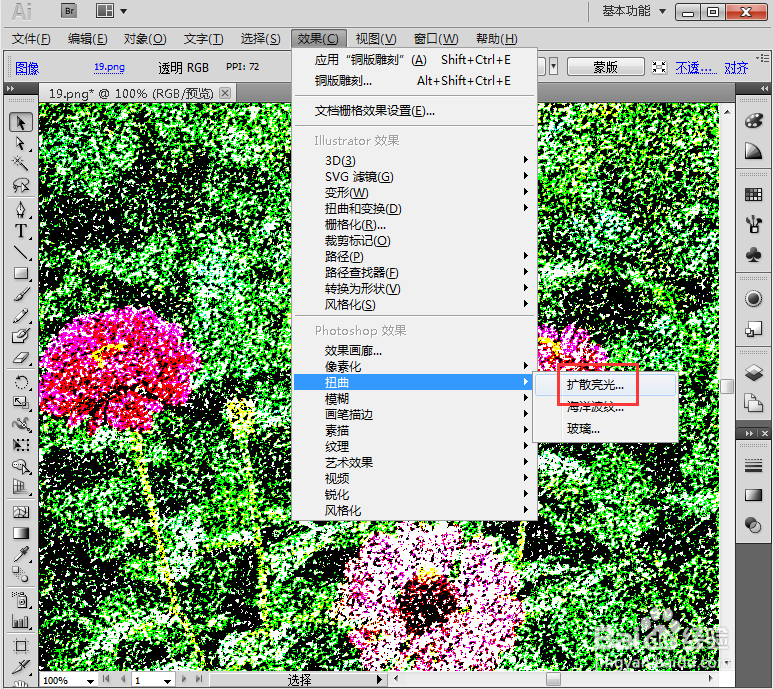Viewport: 774px width, 689px height.
Task: Expand the tools panel double arrow
Action: click(10, 89)
